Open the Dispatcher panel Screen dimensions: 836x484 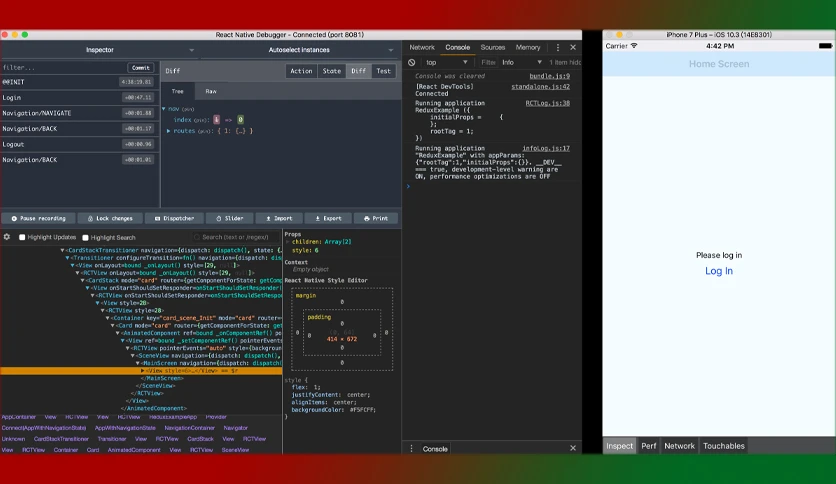[x=174, y=219]
